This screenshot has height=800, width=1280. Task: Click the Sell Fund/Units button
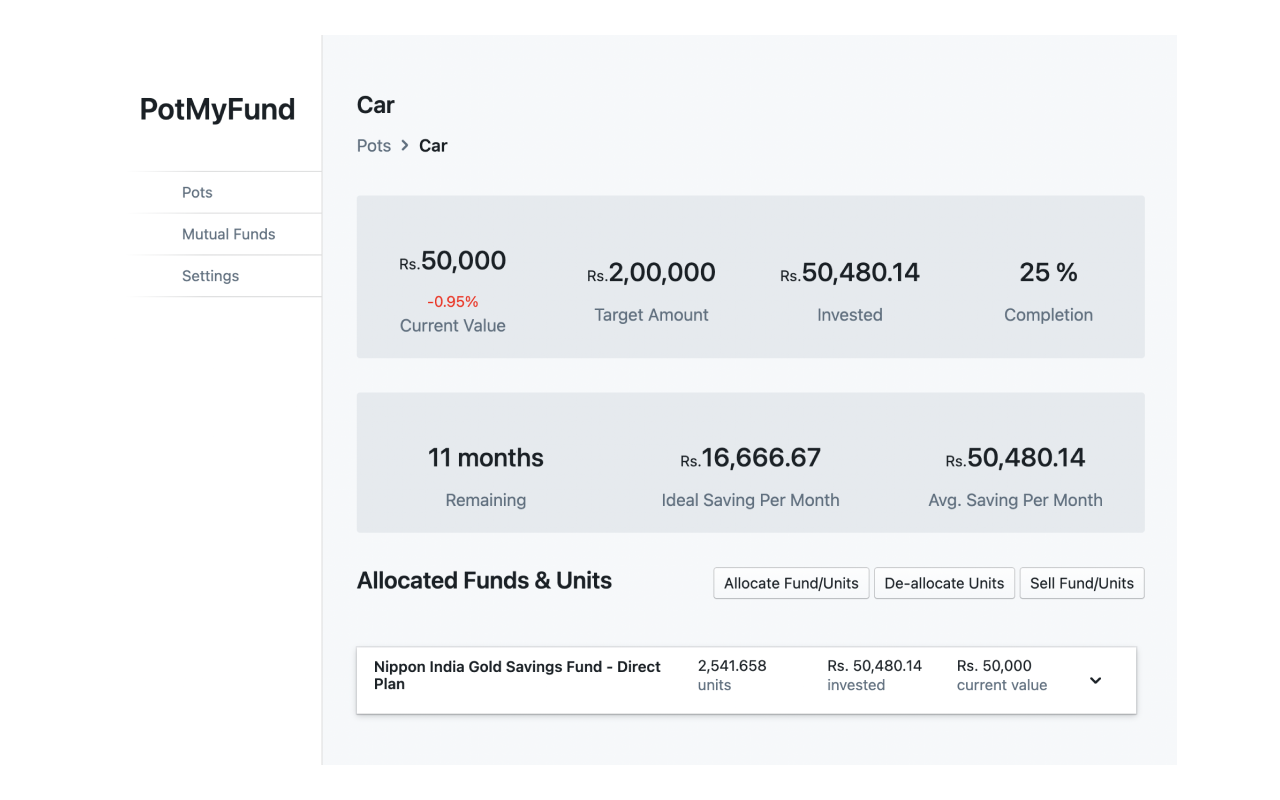1082,583
